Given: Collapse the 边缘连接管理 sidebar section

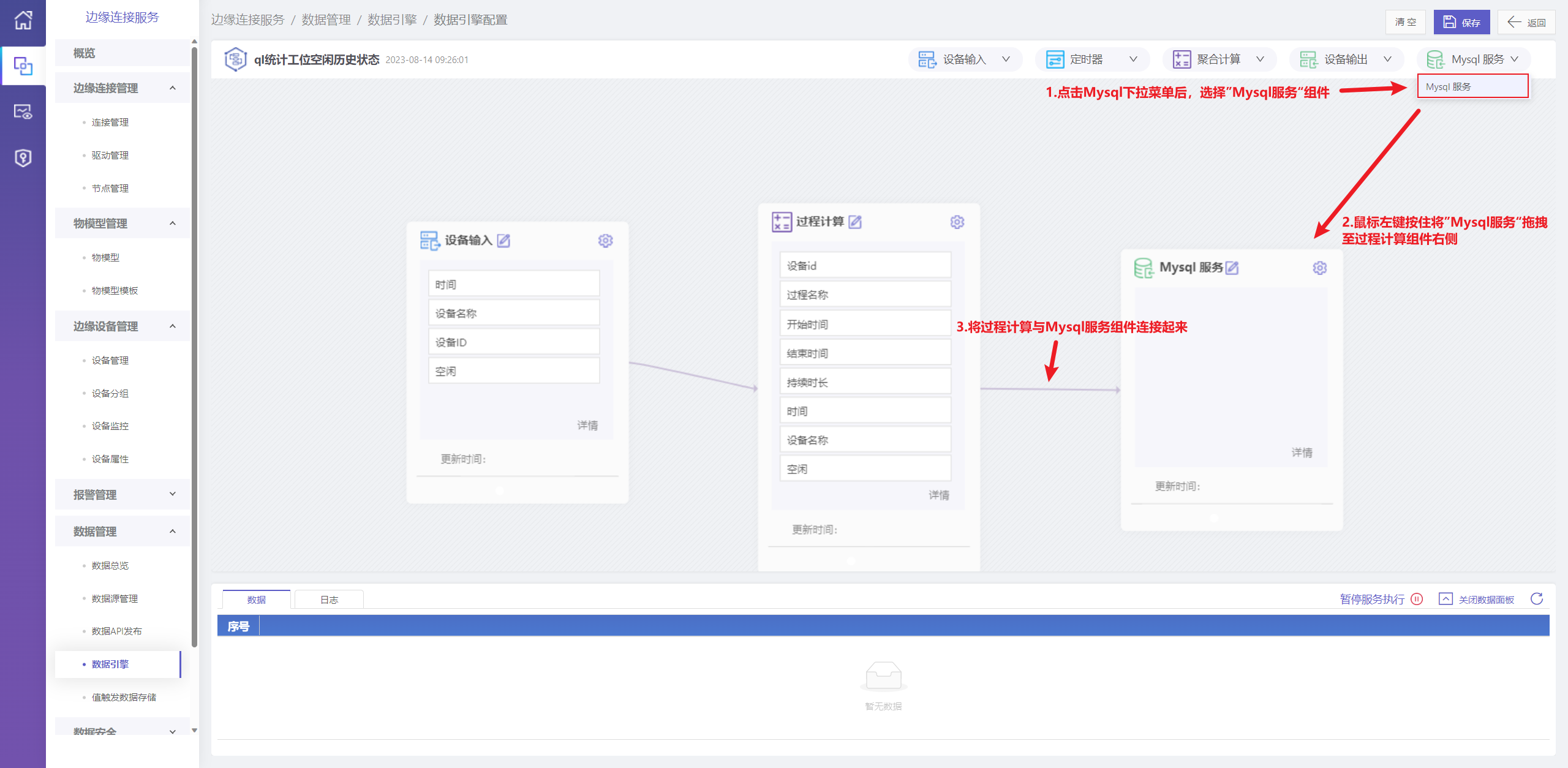Looking at the screenshot, I should [173, 88].
